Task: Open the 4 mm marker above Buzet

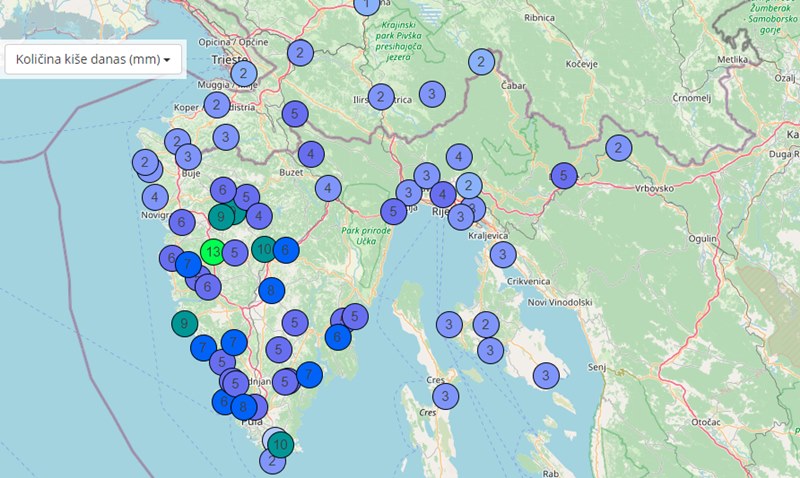Action: click(x=311, y=154)
